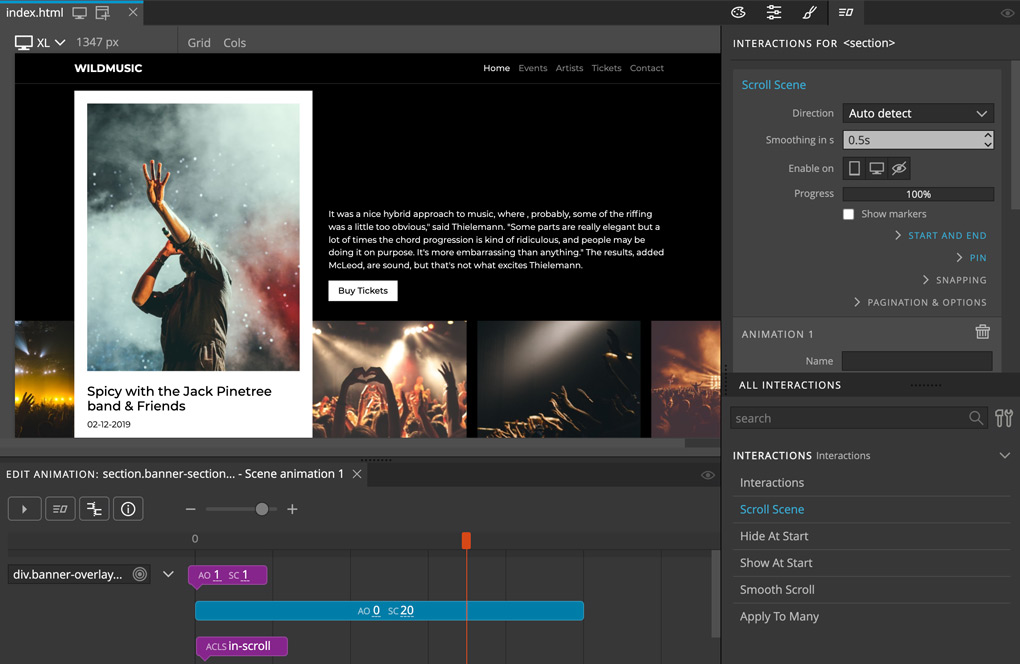
Task: Click the timeline zoom slider handle
Action: tap(262, 509)
